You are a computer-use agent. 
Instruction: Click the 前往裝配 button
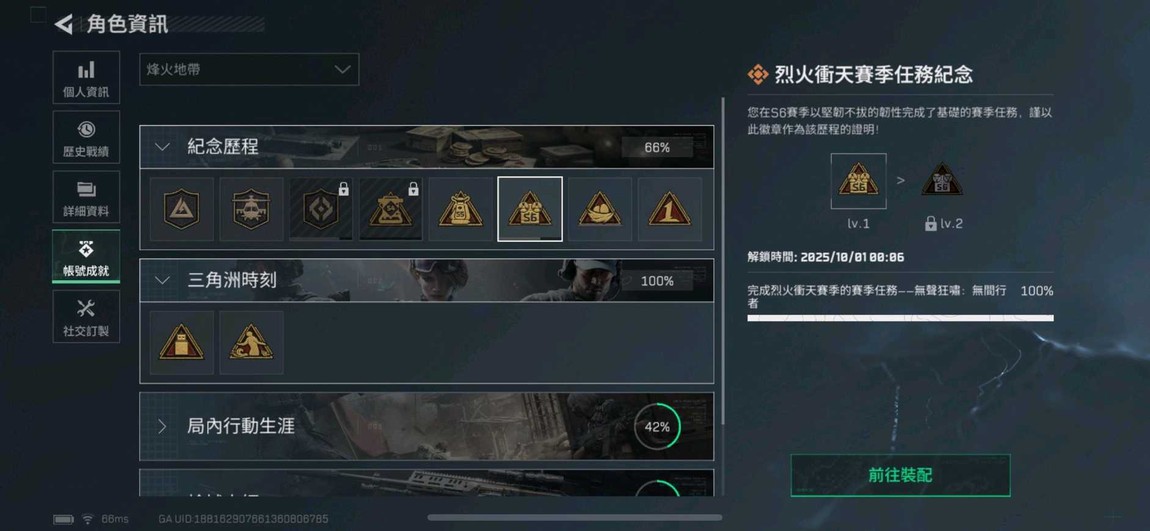pos(900,475)
